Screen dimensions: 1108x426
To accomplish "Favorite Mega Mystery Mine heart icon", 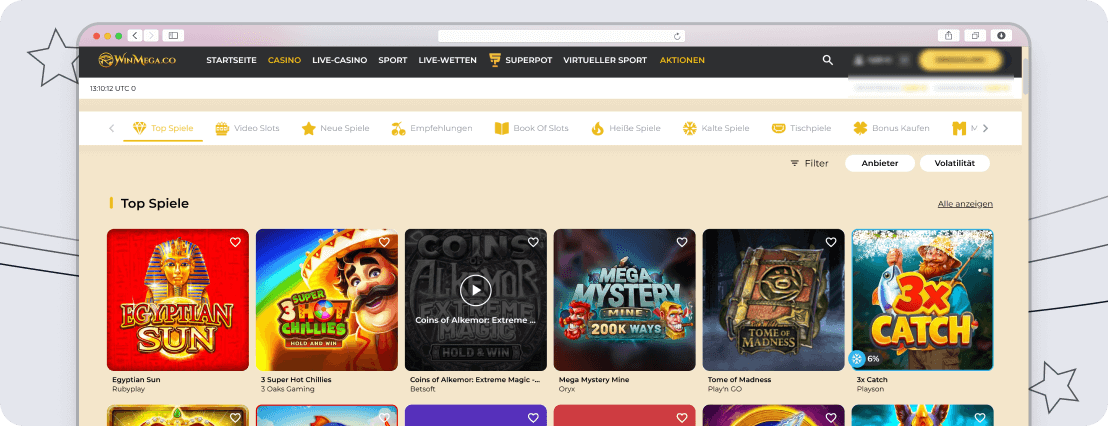I will [682, 242].
